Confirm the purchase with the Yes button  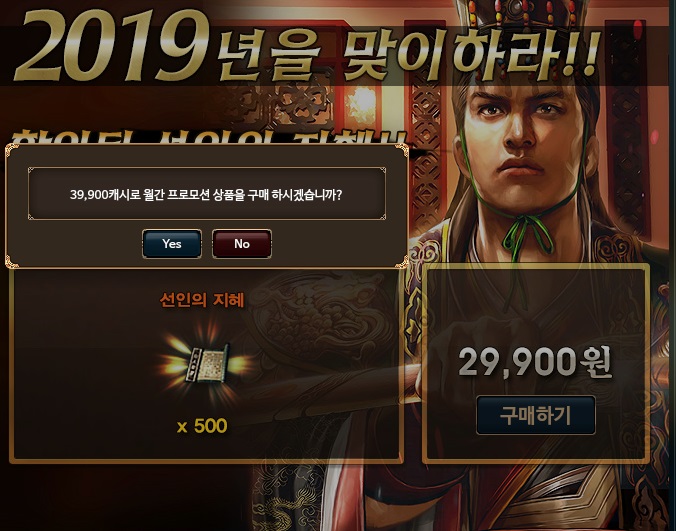pyautogui.click(x=172, y=244)
